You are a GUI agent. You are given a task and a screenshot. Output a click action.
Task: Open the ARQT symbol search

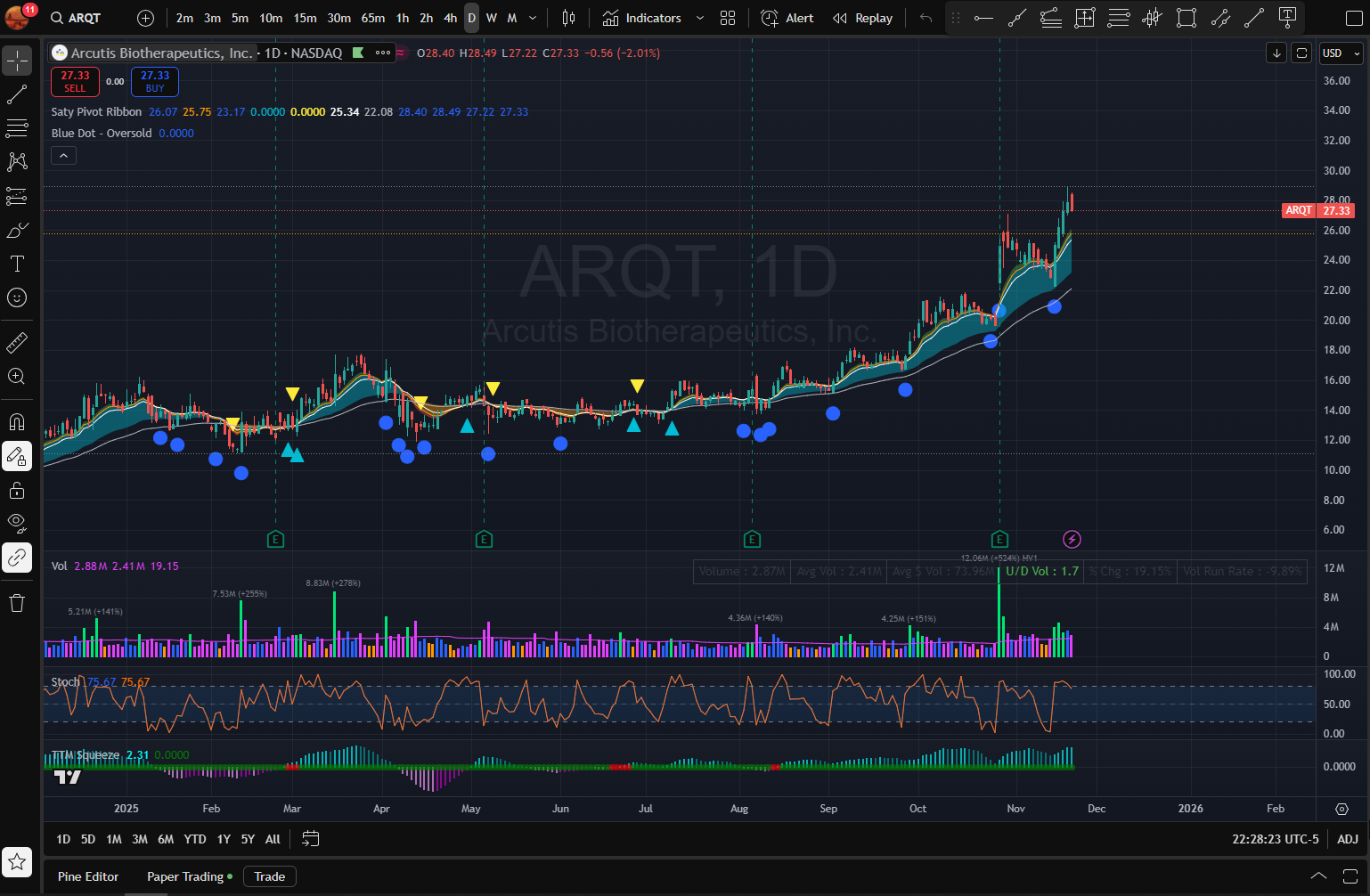[76, 18]
